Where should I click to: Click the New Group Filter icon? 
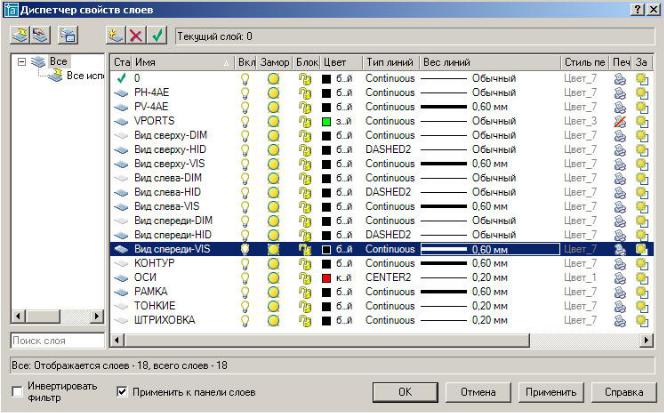[x=41, y=35]
